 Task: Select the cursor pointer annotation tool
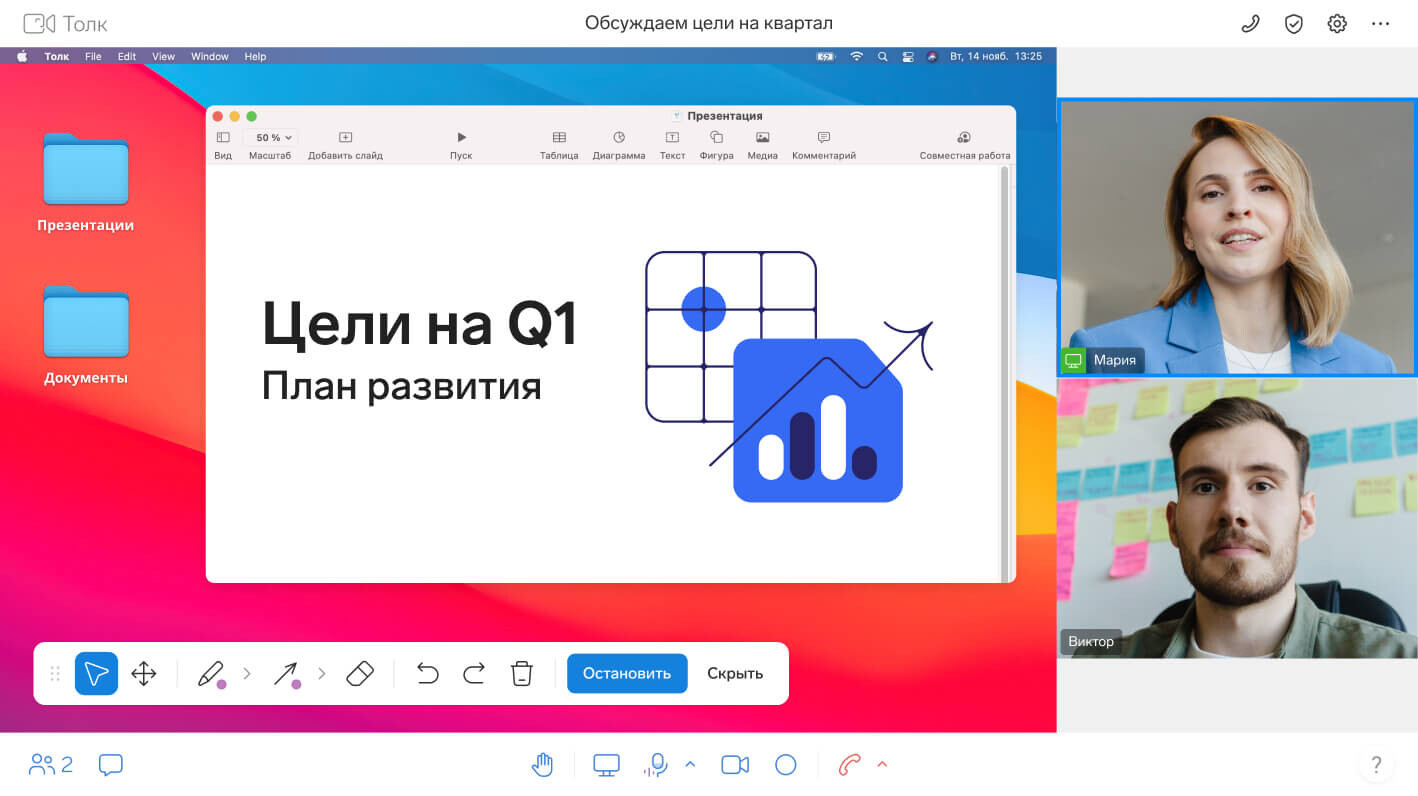click(x=96, y=674)
